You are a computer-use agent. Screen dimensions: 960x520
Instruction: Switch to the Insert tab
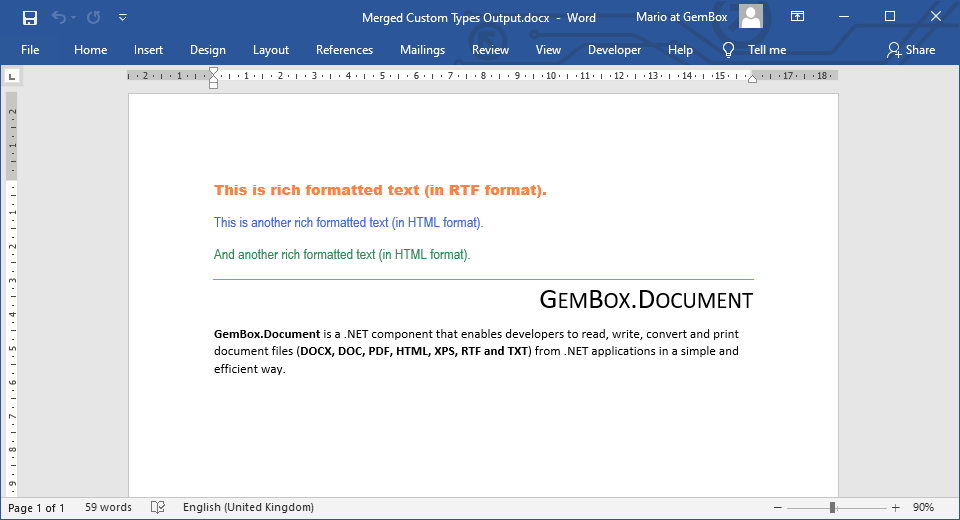(148, 50)
